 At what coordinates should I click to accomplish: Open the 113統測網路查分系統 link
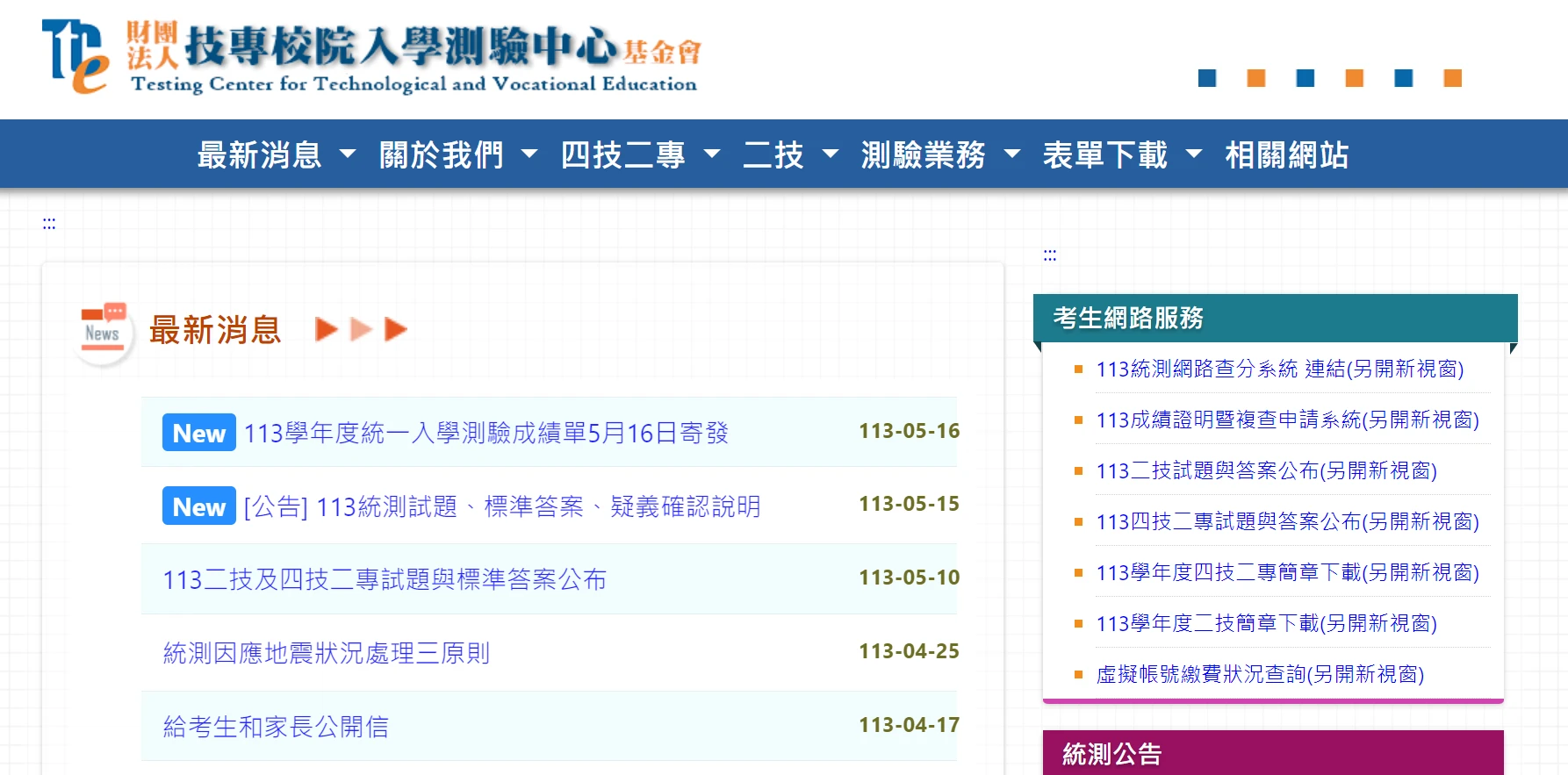pos(1279,369)
